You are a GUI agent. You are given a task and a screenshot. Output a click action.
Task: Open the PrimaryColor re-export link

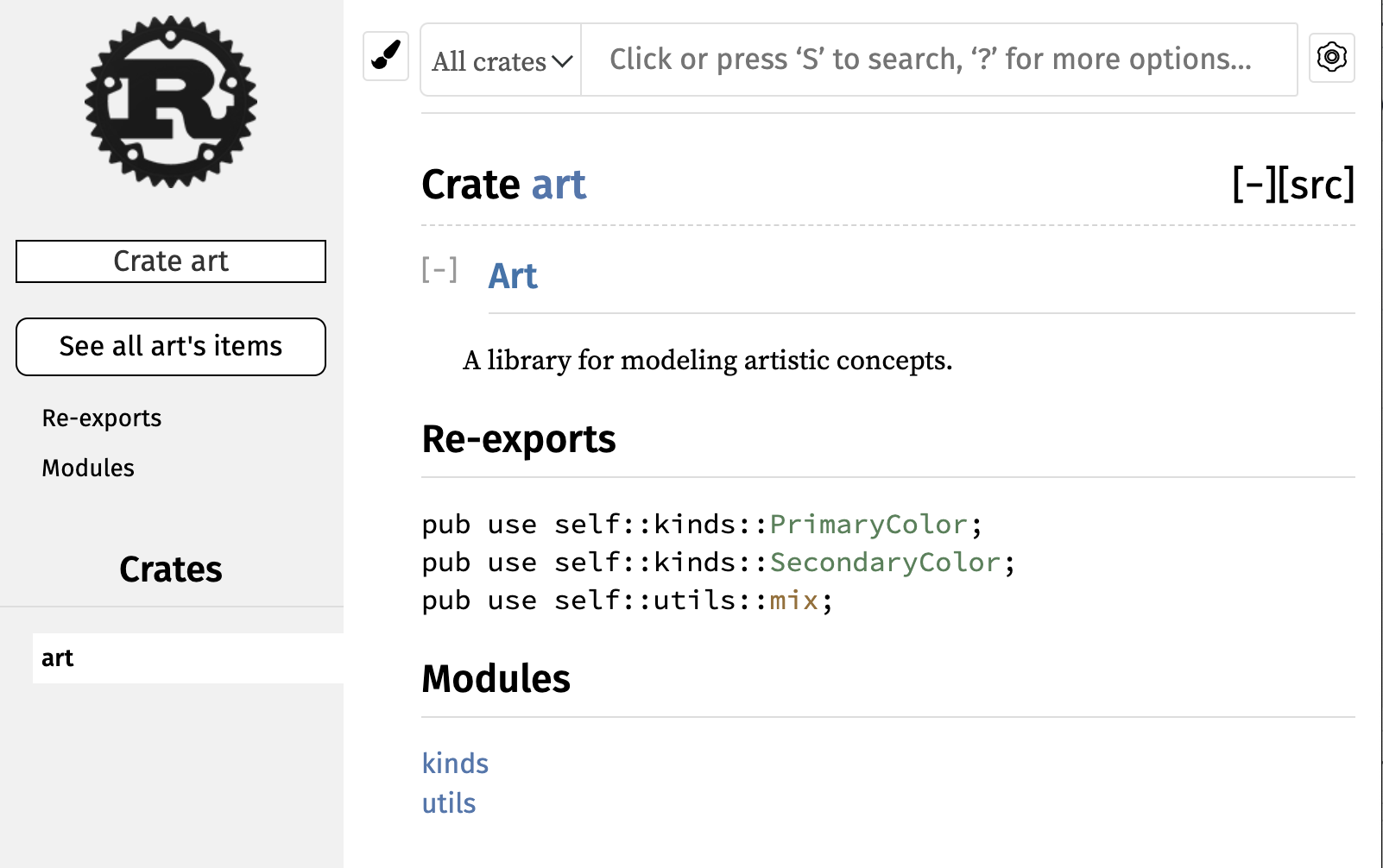click(868, 525)
